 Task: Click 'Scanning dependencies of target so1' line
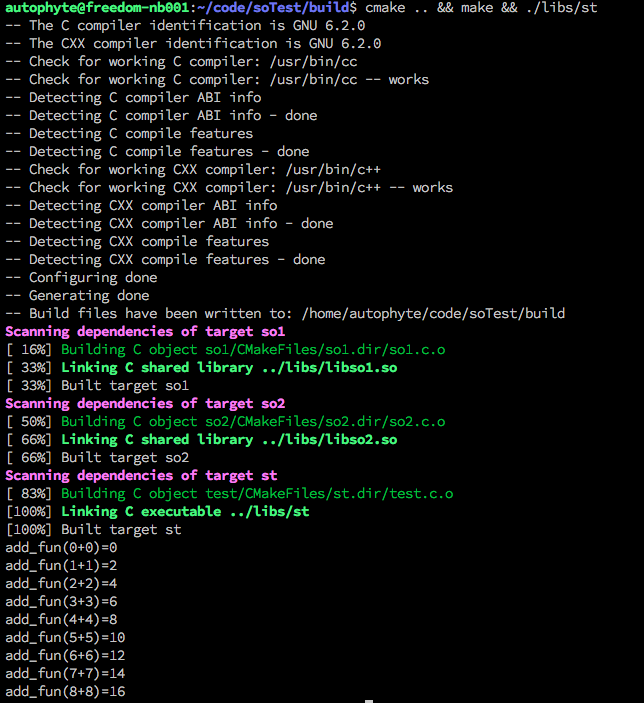coord(145,332)
